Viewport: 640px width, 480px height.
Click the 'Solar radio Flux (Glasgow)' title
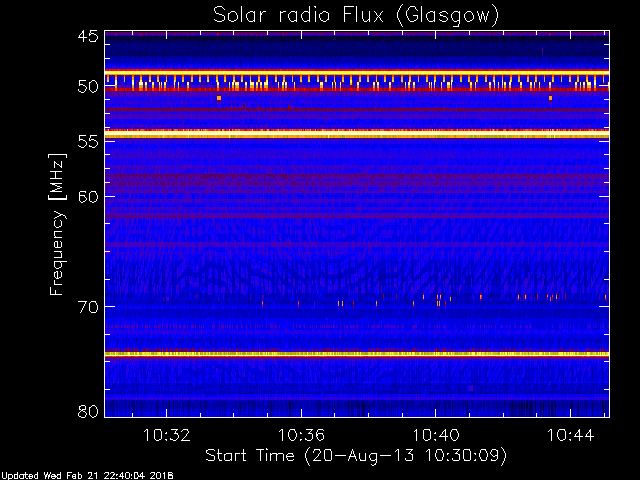(x=356, y=16)
